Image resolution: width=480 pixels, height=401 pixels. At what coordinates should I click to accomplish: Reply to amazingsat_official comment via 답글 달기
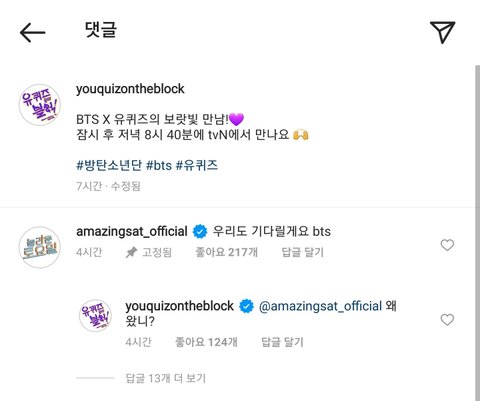[x=303, y=252]
